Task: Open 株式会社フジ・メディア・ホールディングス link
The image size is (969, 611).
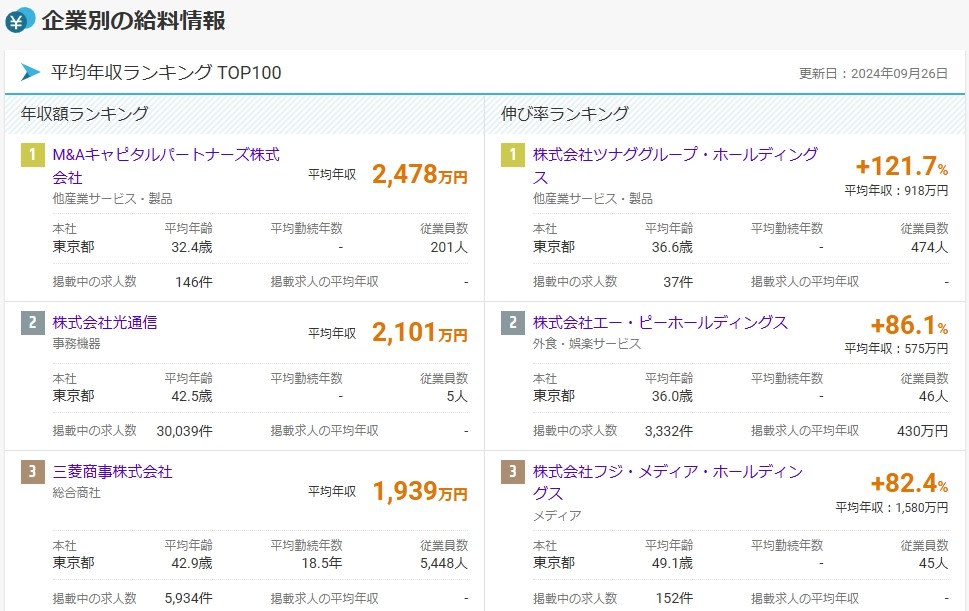Action: (668, 482)
